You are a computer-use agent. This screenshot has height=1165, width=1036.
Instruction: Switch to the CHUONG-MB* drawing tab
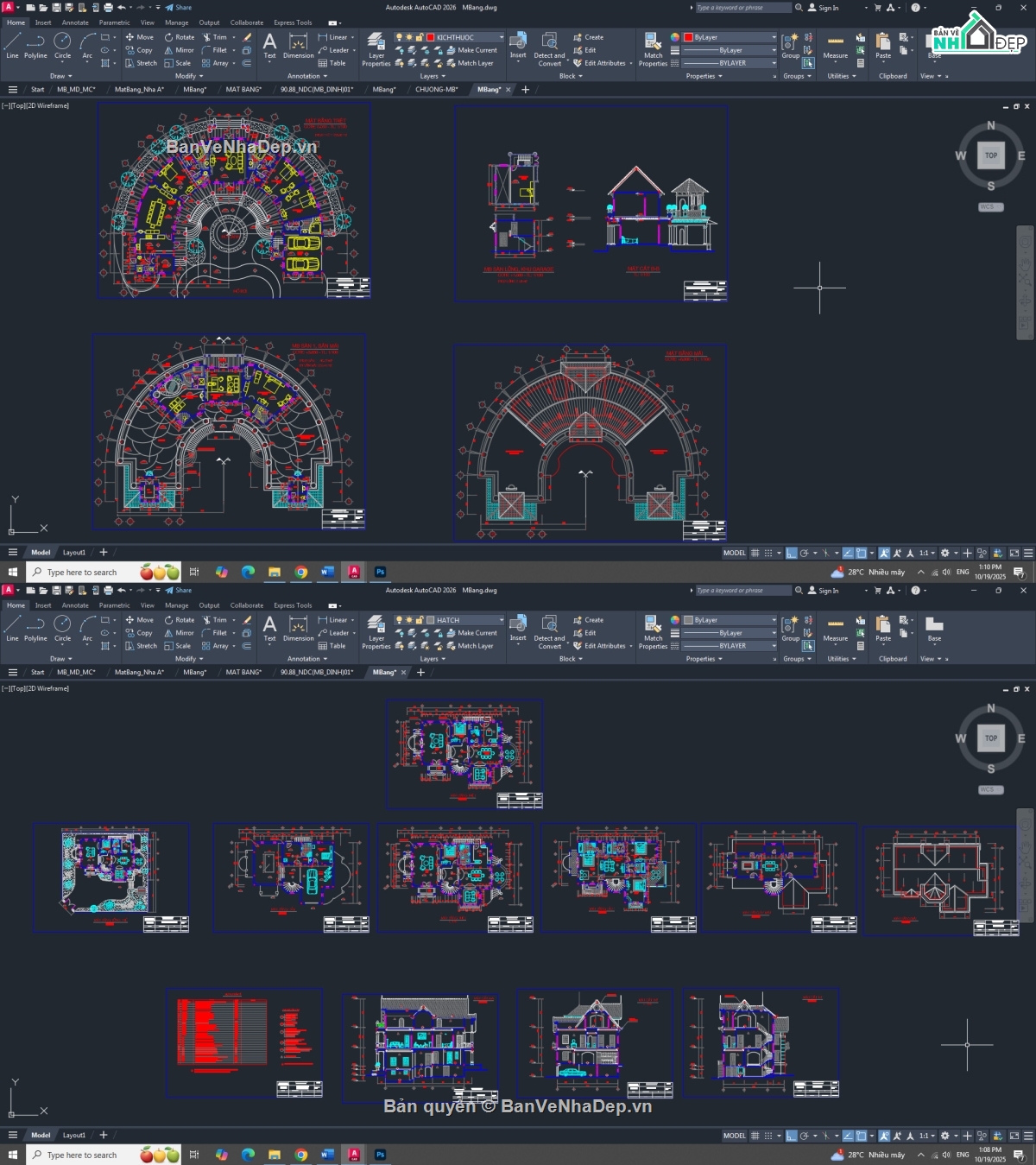(x=436, y=89)
